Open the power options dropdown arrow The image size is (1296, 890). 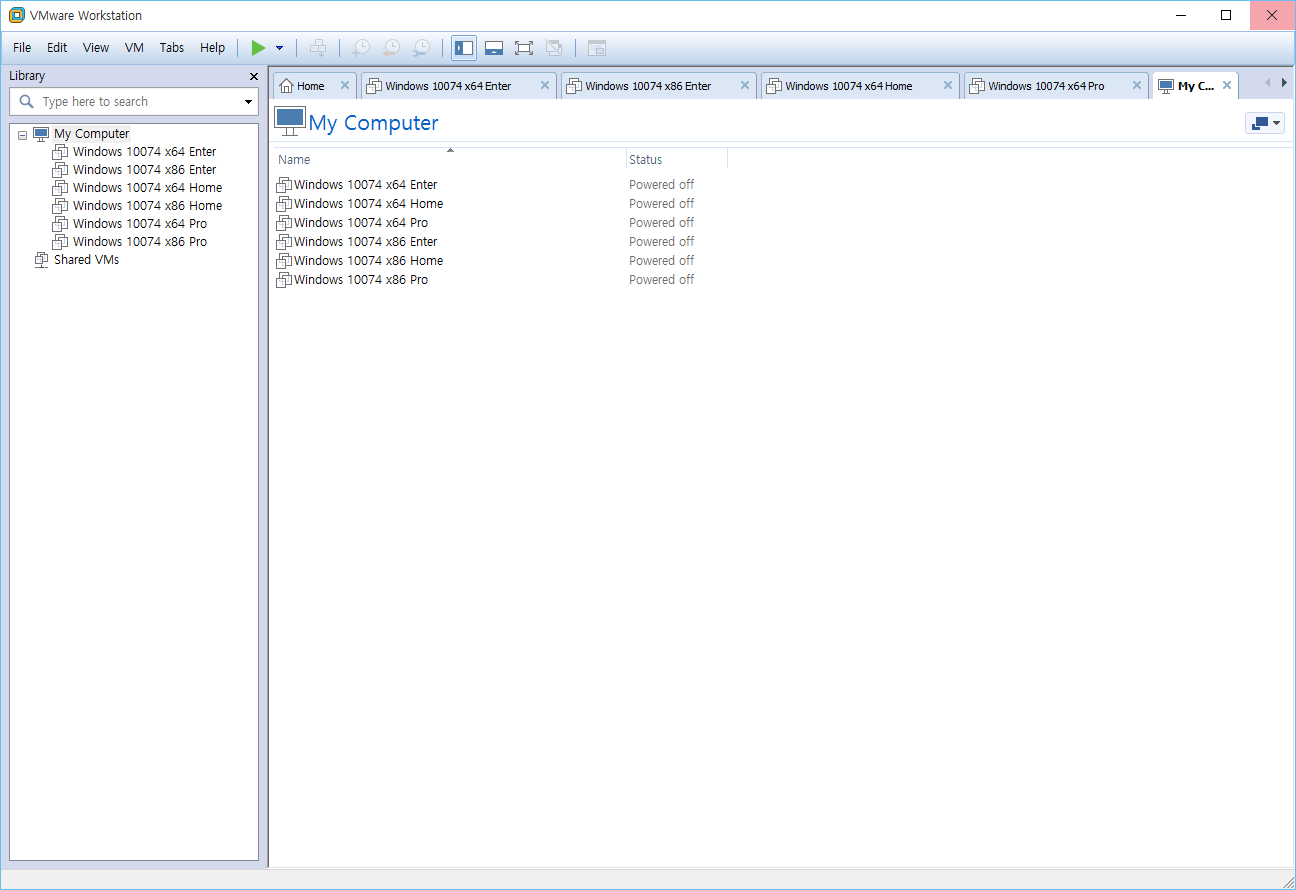click(280, 48)
